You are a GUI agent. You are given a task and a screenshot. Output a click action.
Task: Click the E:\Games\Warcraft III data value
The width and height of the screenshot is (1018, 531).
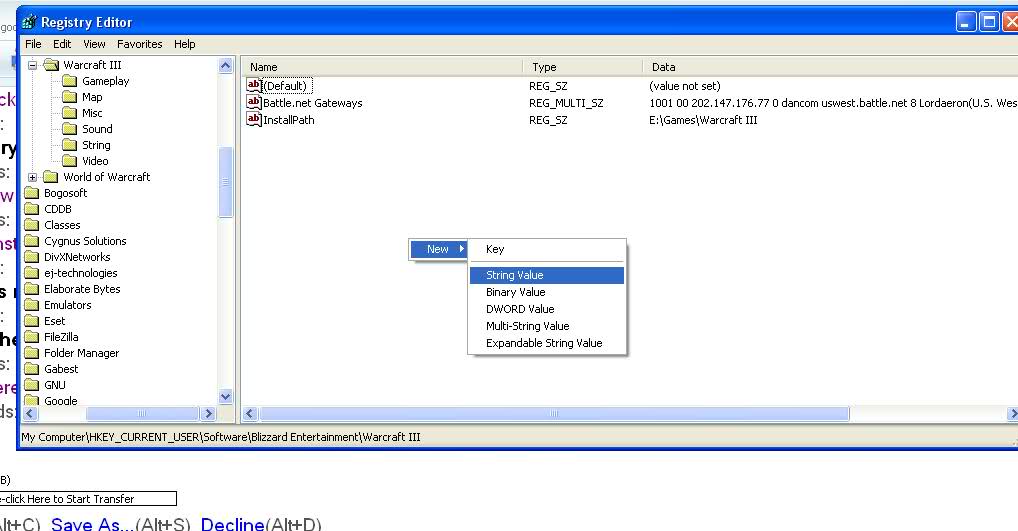pyautogui.click(x=703, y=119)
